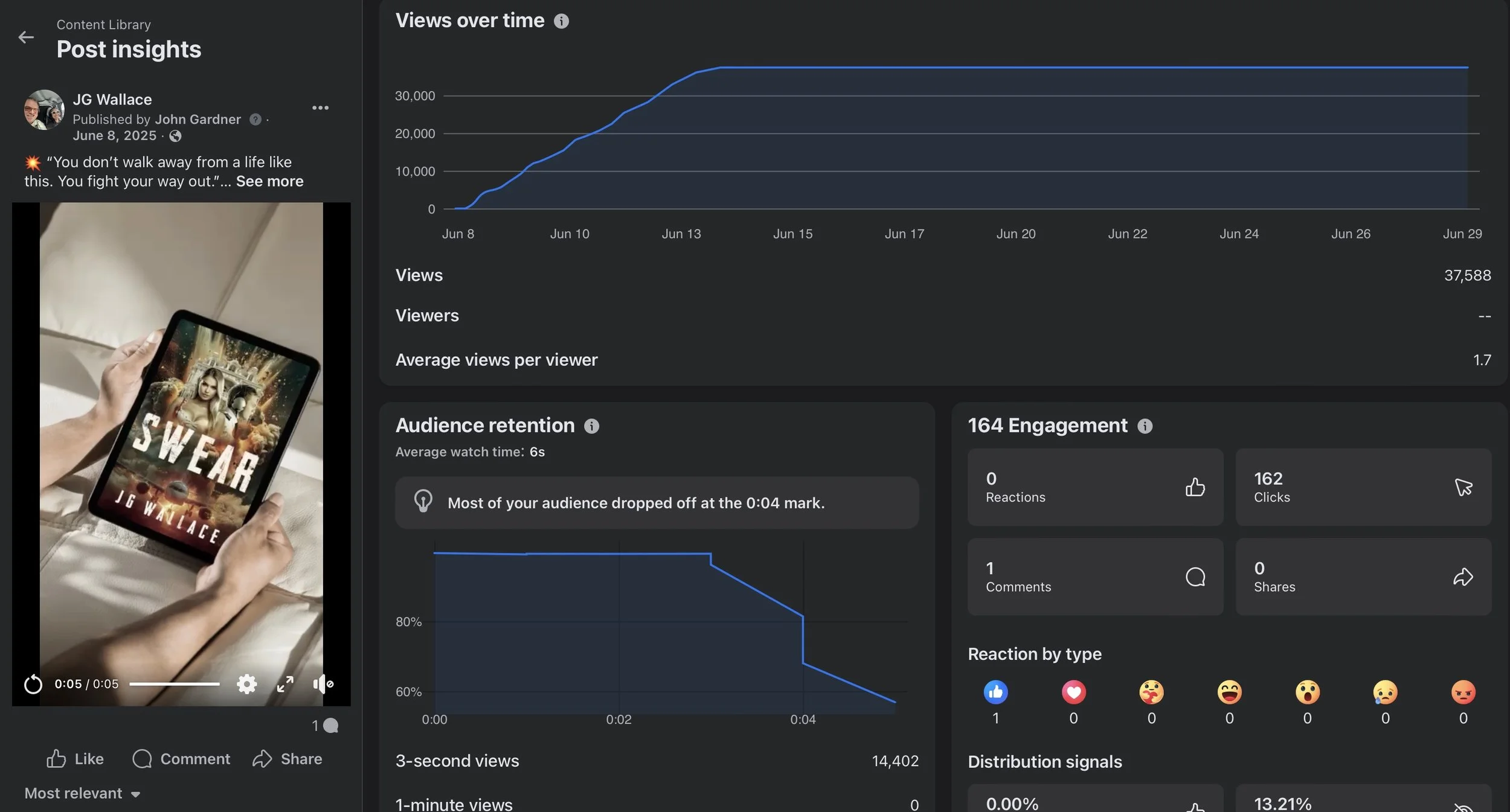Click the Views over time info icon
Screen dimensions: 1510x812
[x=561, y=21]
